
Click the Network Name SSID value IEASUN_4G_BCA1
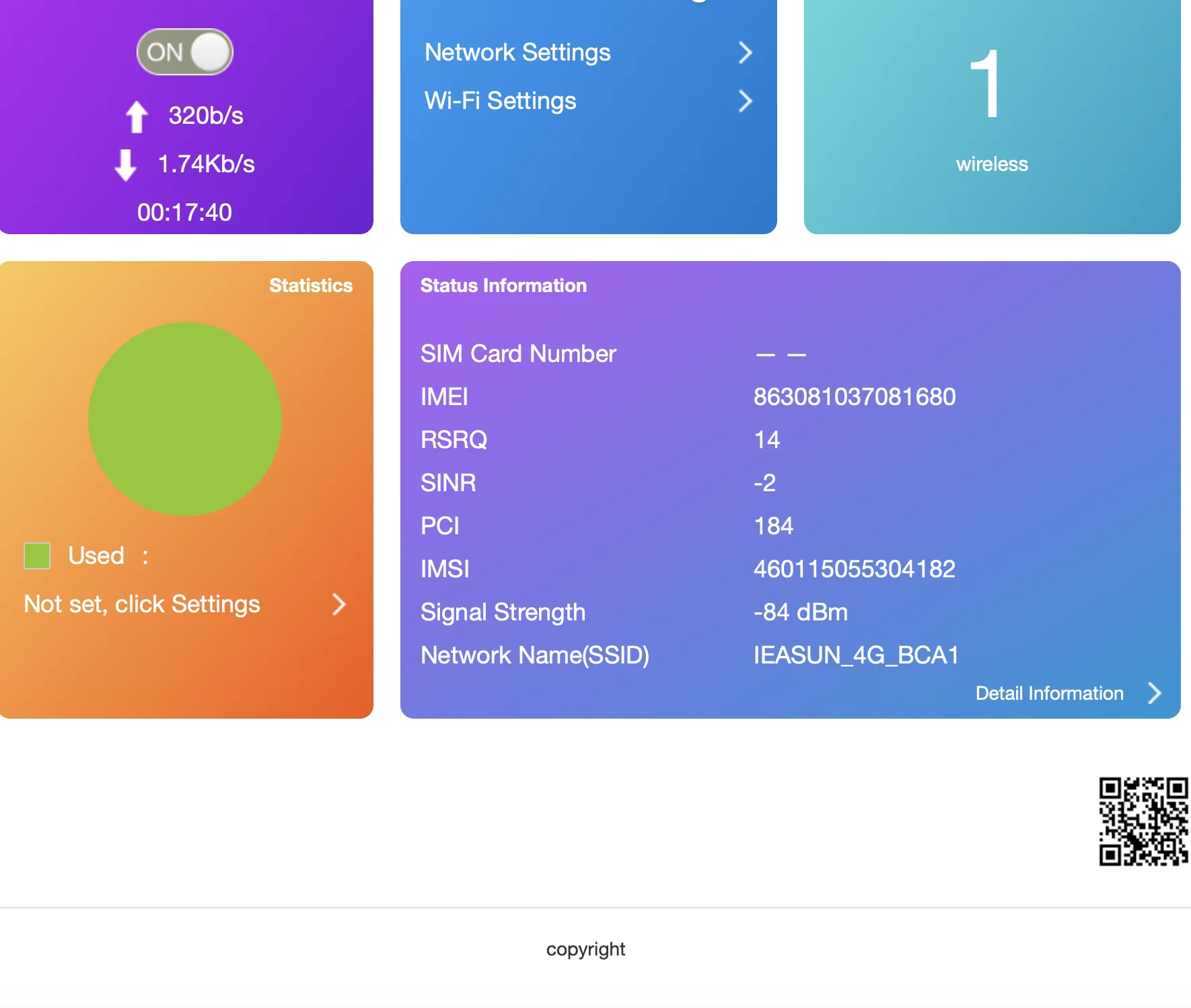(856, 655)
